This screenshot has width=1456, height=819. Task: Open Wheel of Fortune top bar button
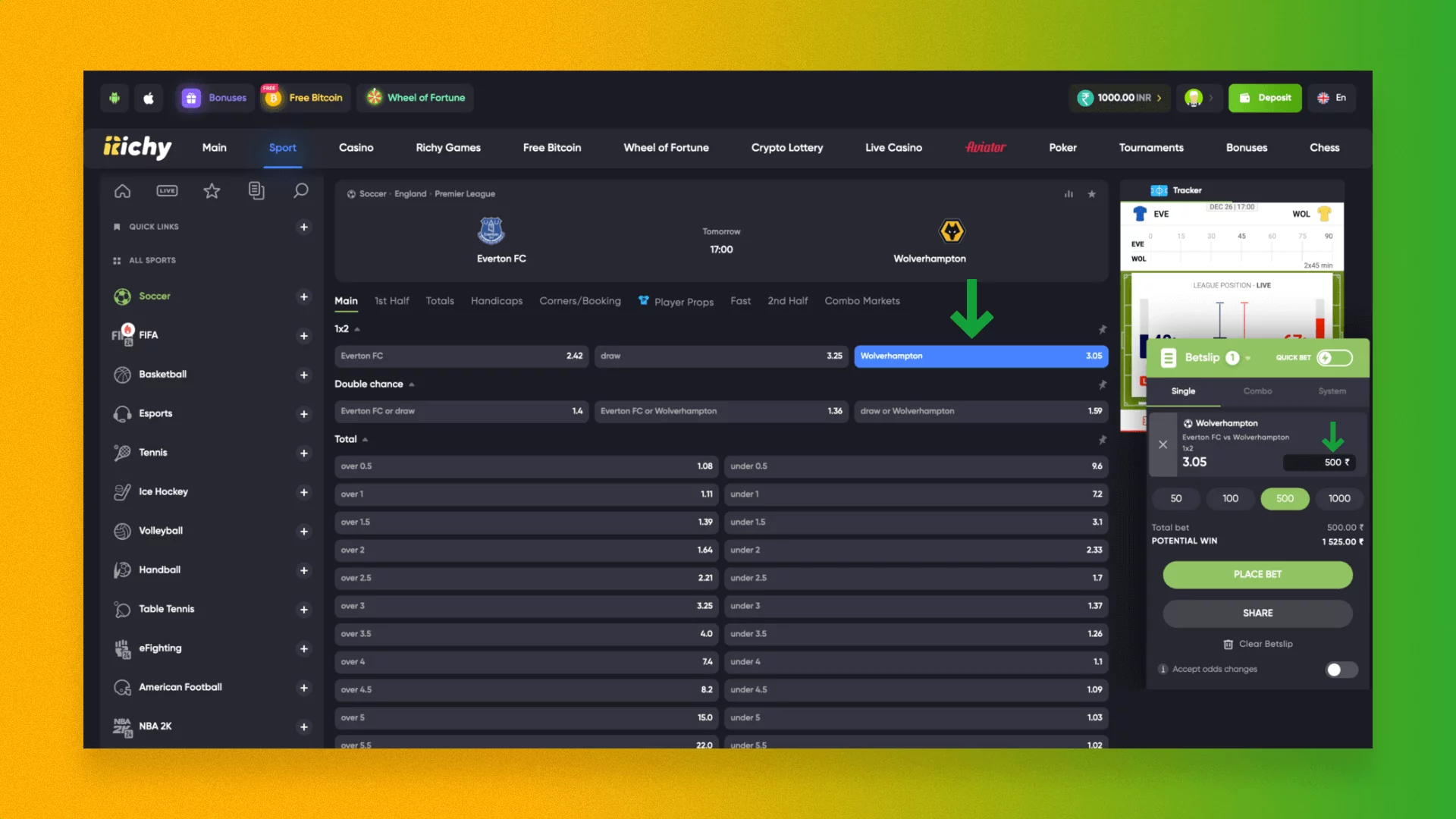(416, 98)
